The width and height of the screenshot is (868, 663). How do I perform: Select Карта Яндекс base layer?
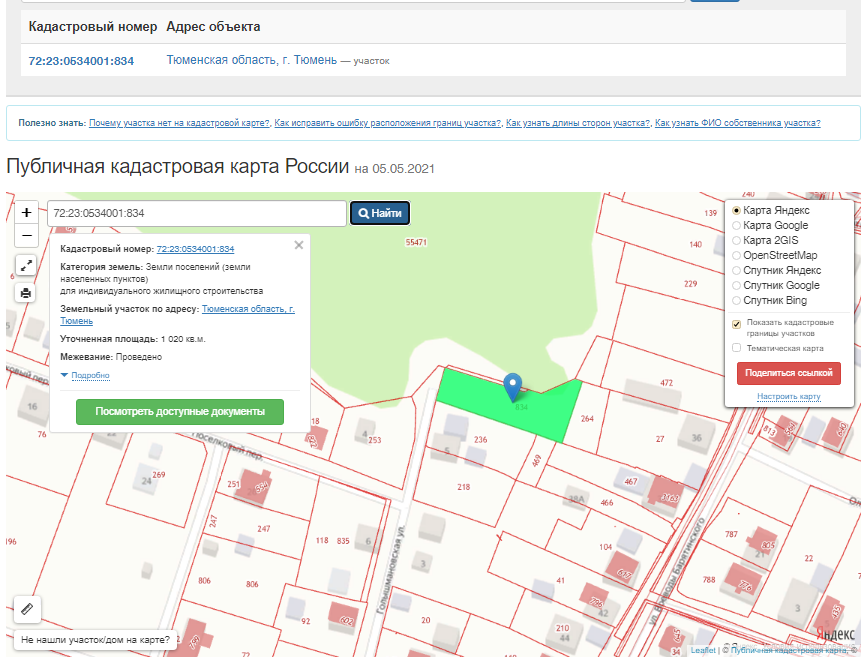(736, 210)
